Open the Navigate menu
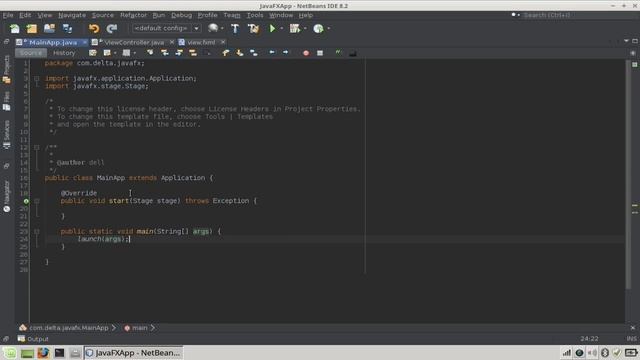The width and height of the screenshot is (640, 360). (72, 15)
